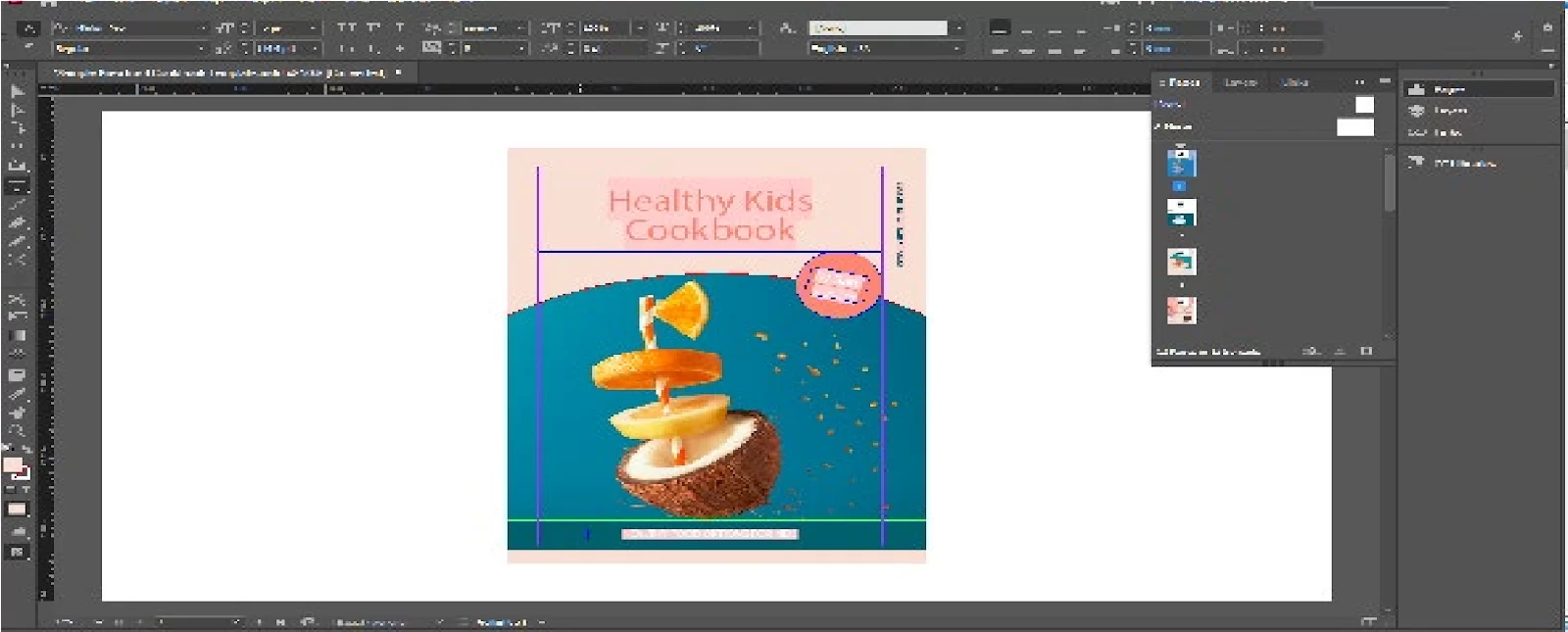Open font family dropdown arrow
Image resolution: width=1568 pixels, height=632 pixels.
203,28
